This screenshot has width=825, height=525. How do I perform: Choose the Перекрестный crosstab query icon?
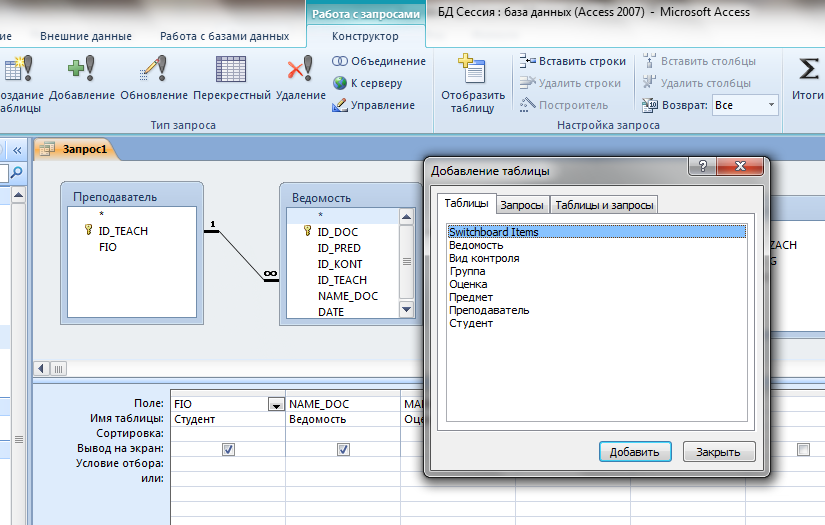point(232,70)
